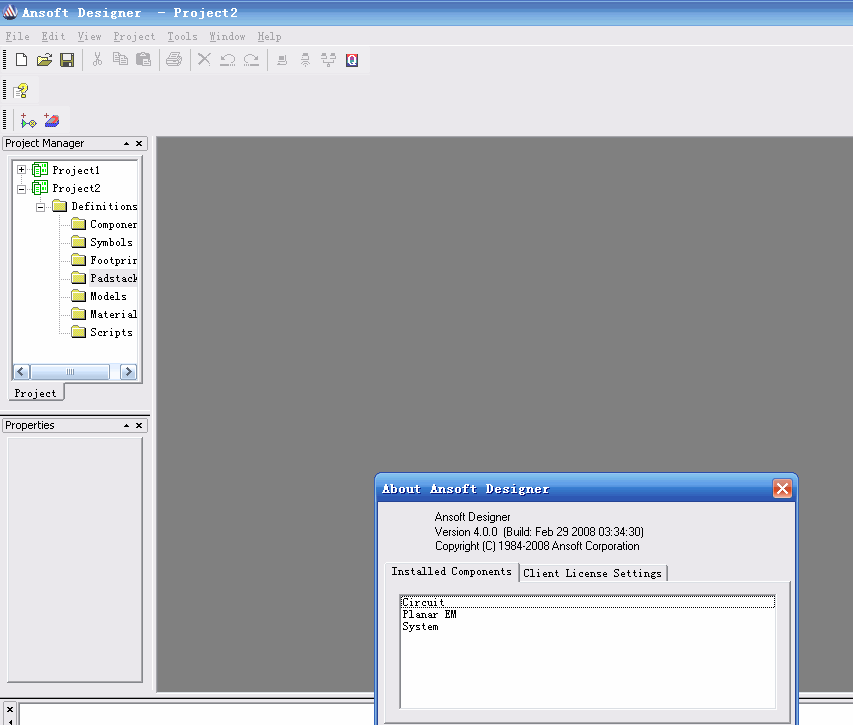Open the blue Q toolbar icon

352,60
